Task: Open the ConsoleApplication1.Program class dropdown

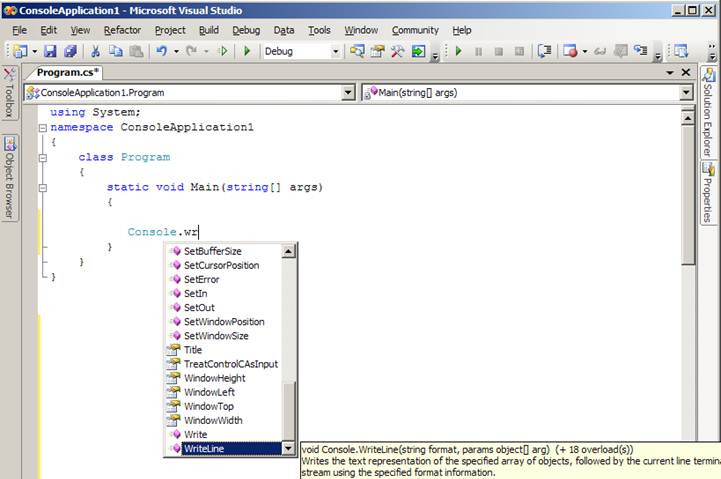Action: click(348, 92)
